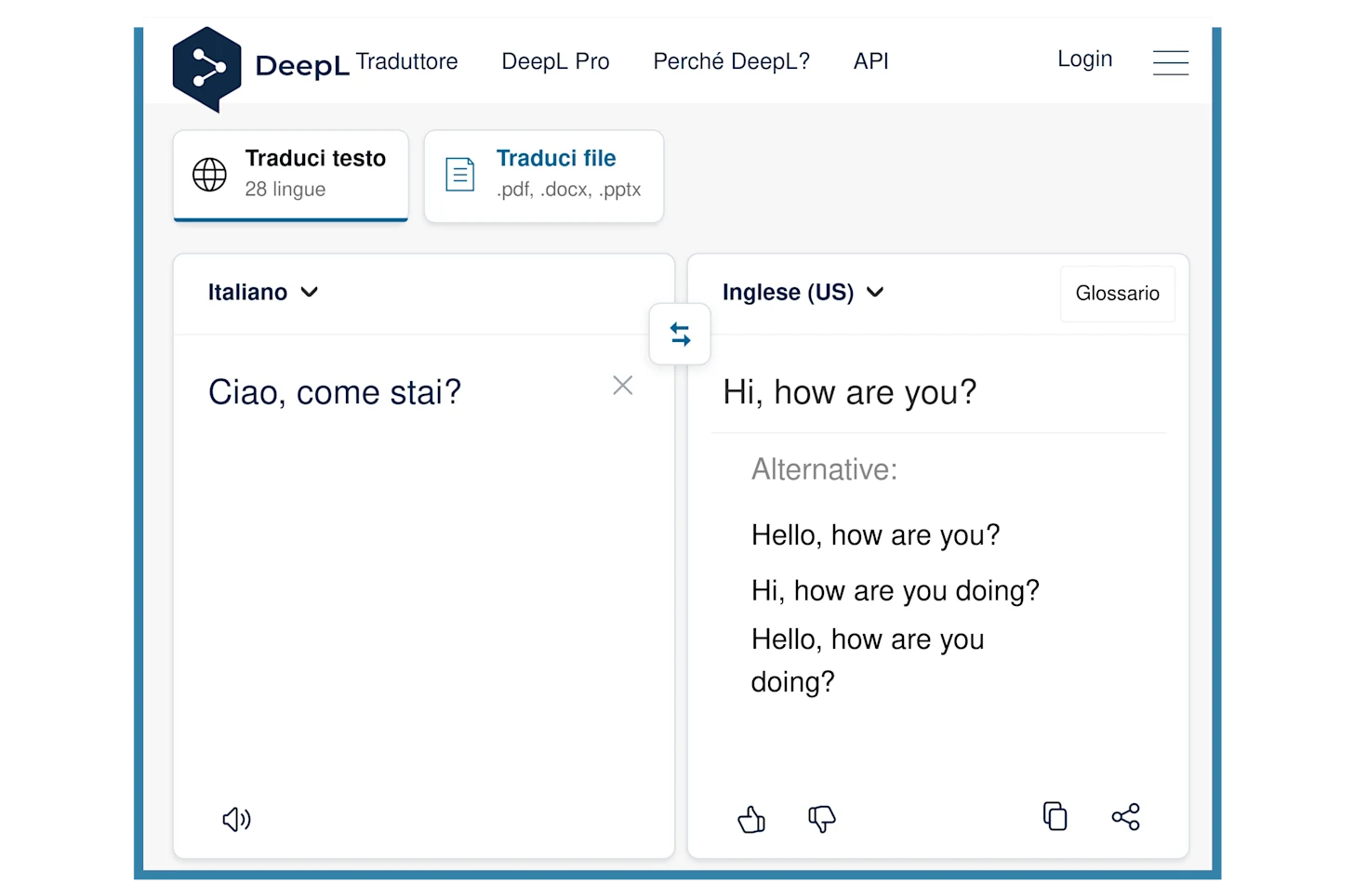Open the Traduttore nav item

tap(406, 61)
